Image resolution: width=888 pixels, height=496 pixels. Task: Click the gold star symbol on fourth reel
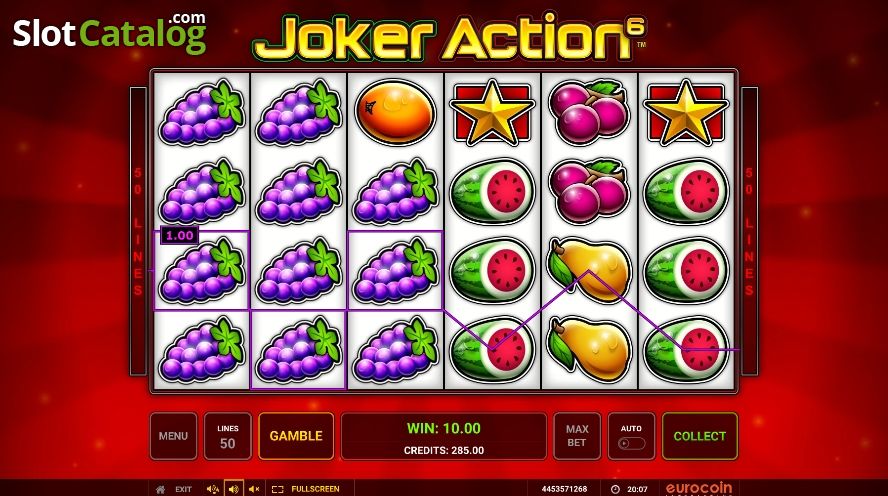click(492, 112)
